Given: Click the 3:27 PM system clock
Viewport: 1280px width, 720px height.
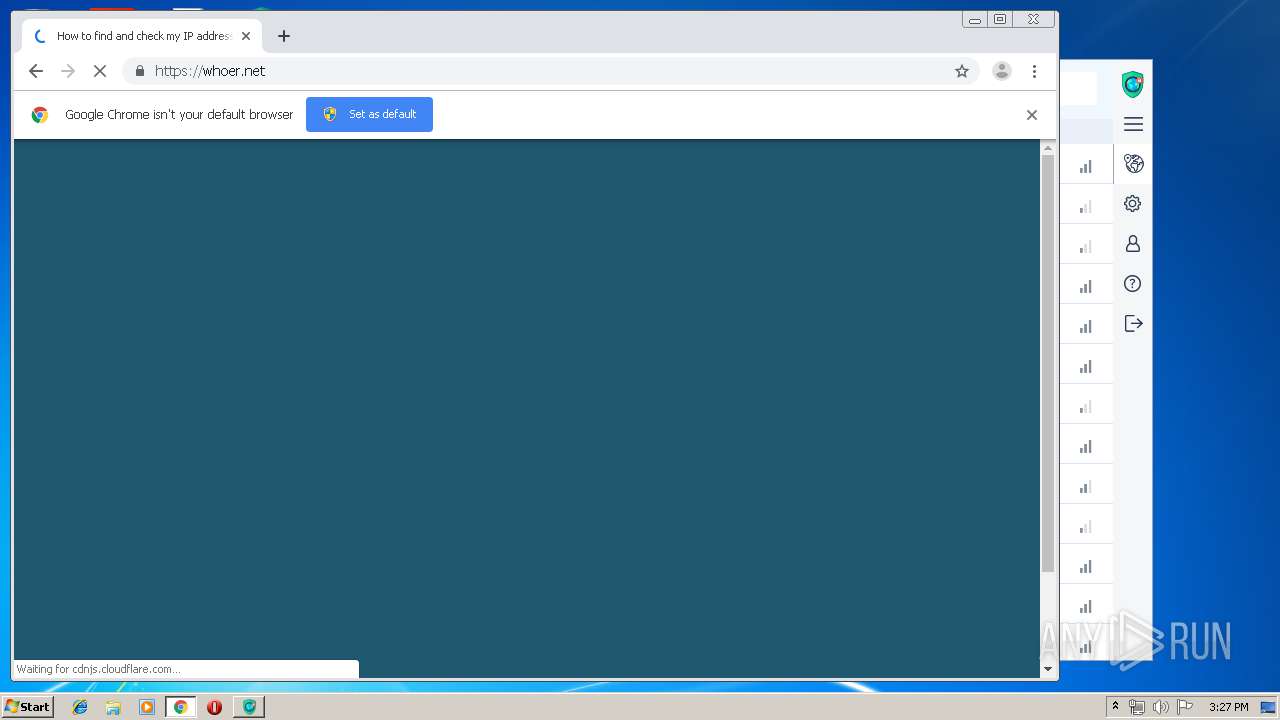Looking at the screenshot, I should pyautogui.click(x=1228, y=707).
